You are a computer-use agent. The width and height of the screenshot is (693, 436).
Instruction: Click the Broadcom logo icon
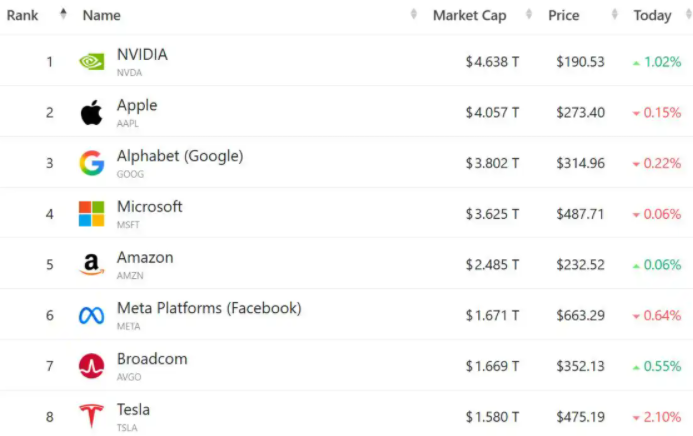pyautogui.click(x=91, y=366)
